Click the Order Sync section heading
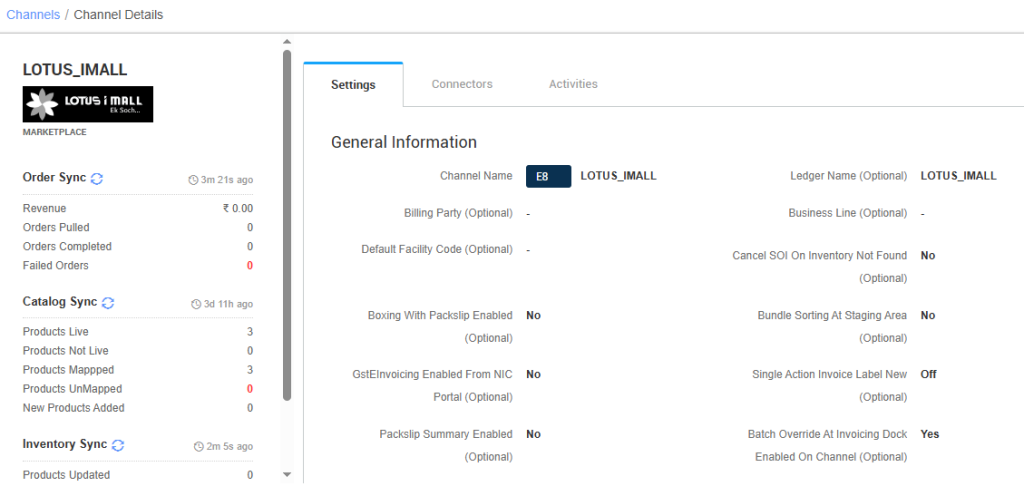Viewport: 1024px width, 496px height. pyautogui.click(x=54, y=178)
